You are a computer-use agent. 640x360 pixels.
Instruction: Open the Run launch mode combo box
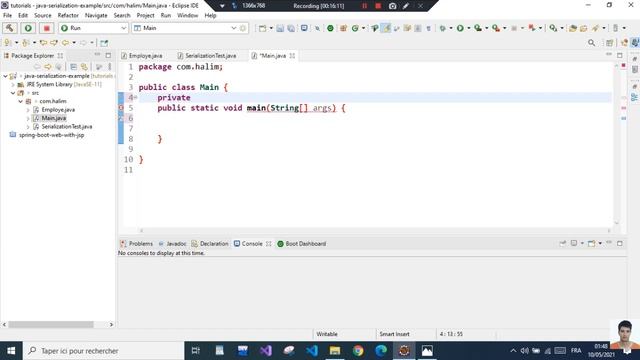tap(93, 28)
